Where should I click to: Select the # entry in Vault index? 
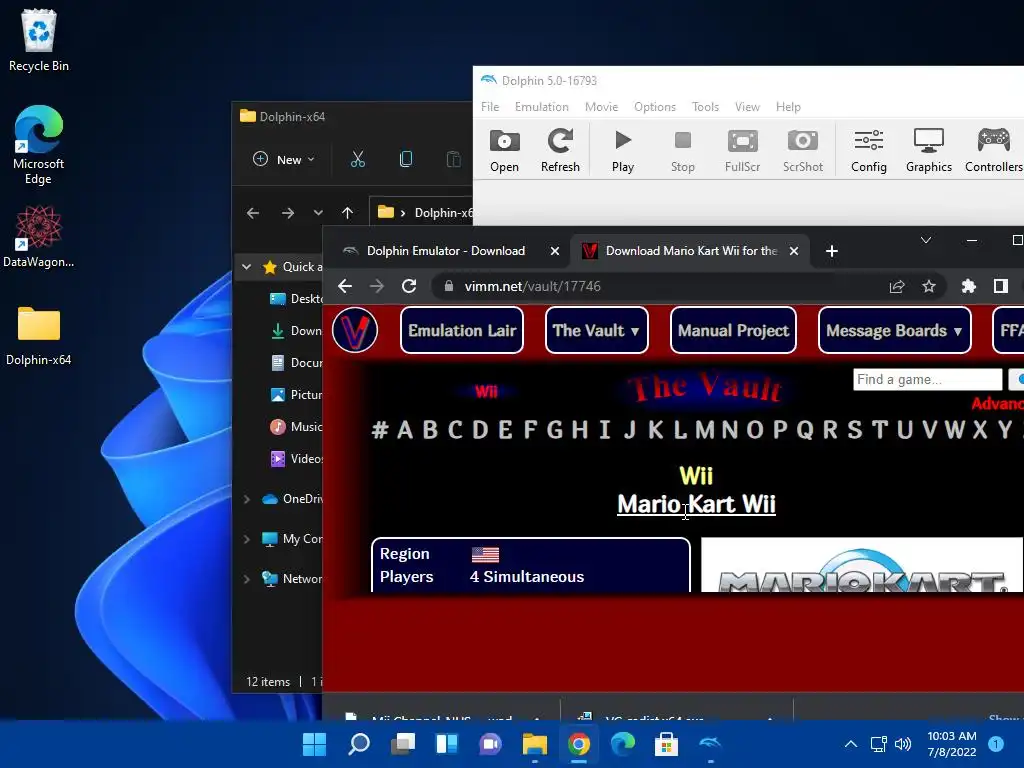point(380,430)
